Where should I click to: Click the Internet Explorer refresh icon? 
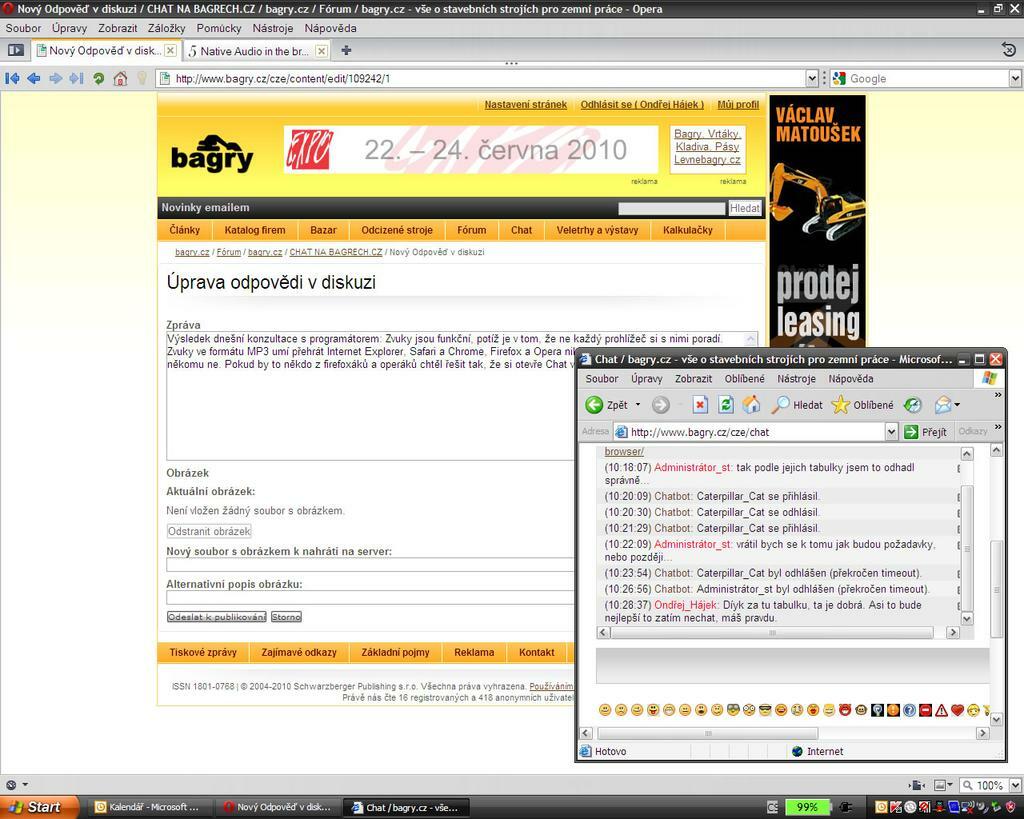point(726,405)
